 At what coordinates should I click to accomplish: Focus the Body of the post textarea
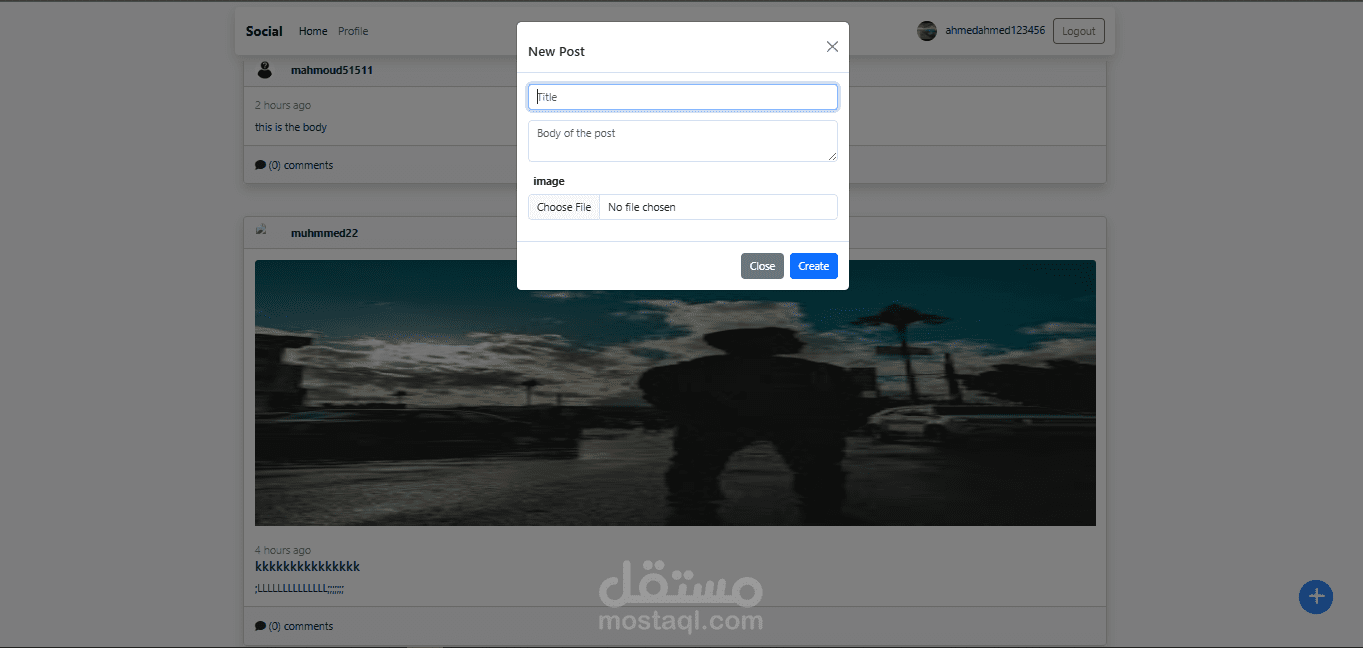683,141
